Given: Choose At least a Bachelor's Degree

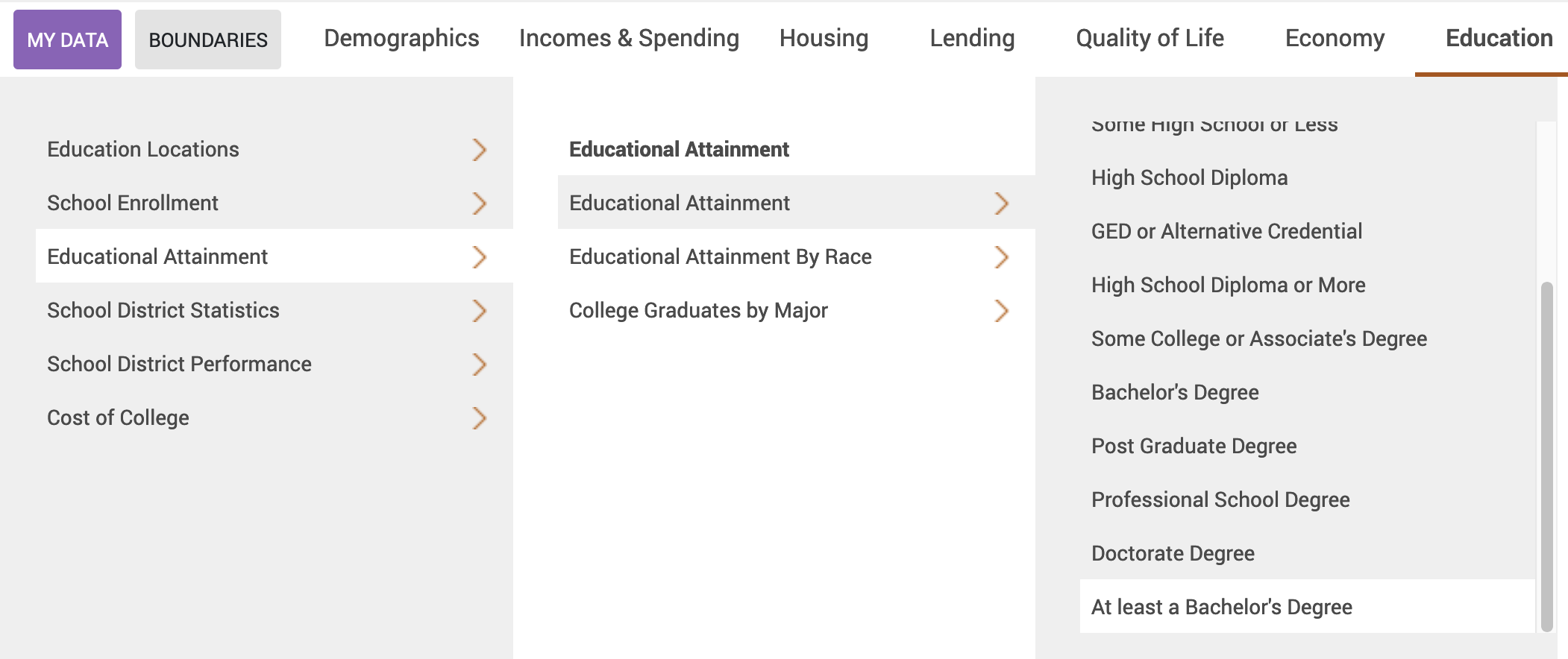Looking at the screenshot, I should coord(1222,607).
